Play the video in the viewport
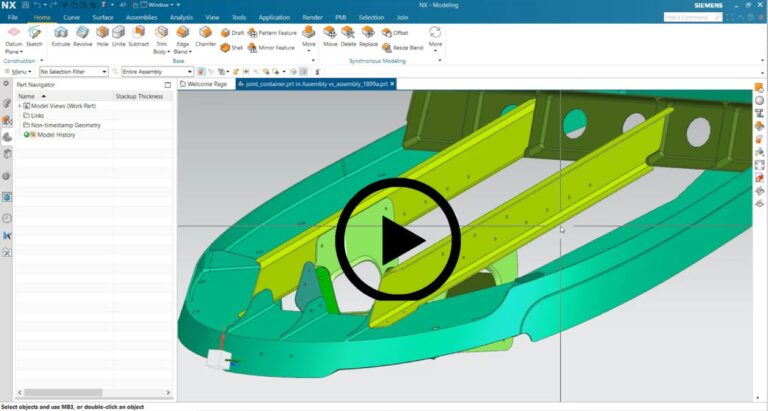The height and width of the screenshot is (411, 768). coord(397,239)
